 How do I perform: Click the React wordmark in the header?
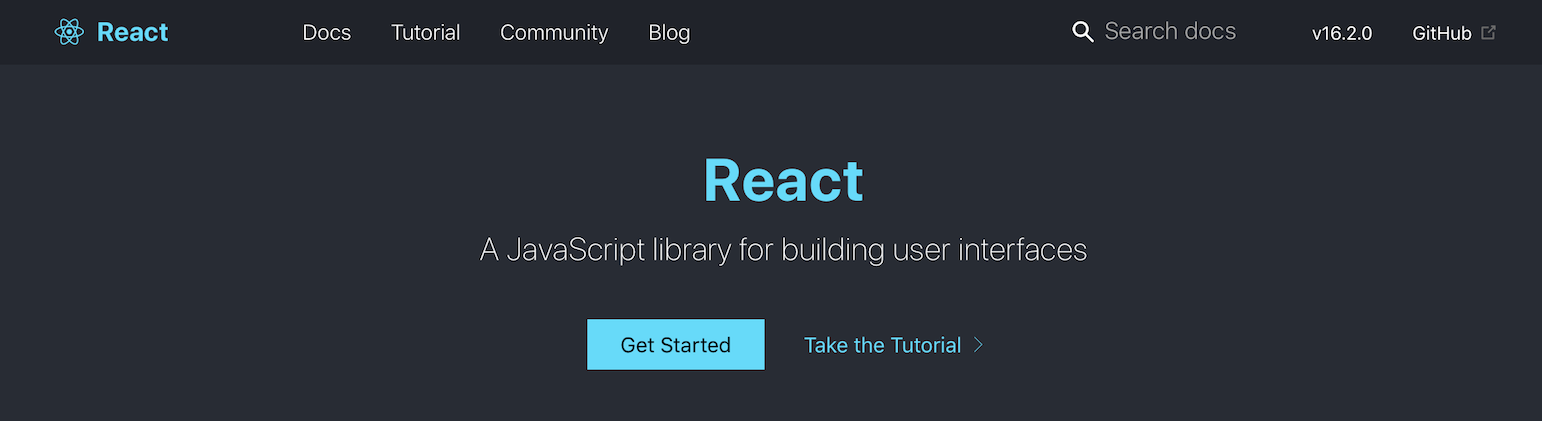click(x=133, y=32)
